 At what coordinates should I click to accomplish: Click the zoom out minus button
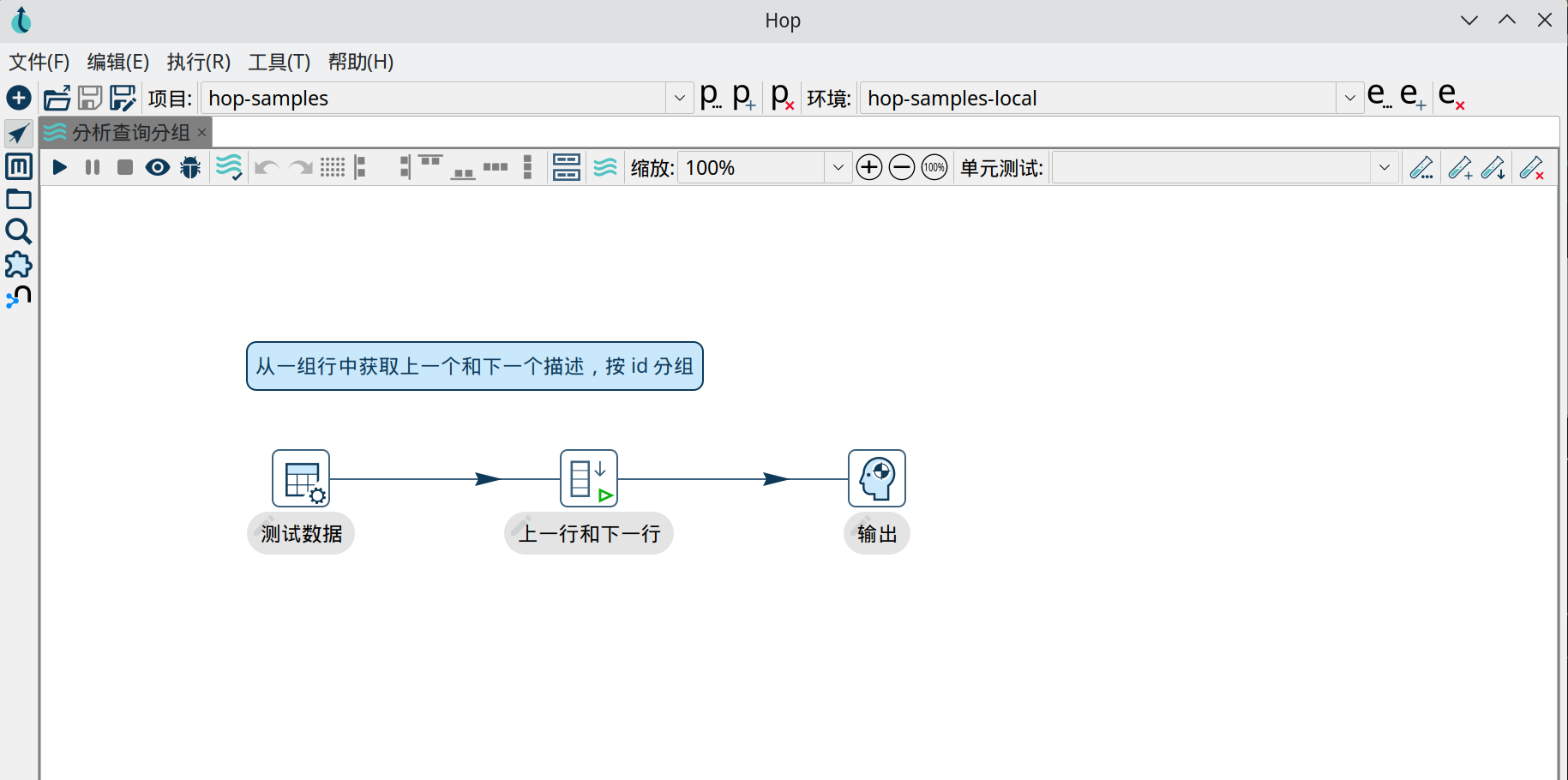pos(901,167)
